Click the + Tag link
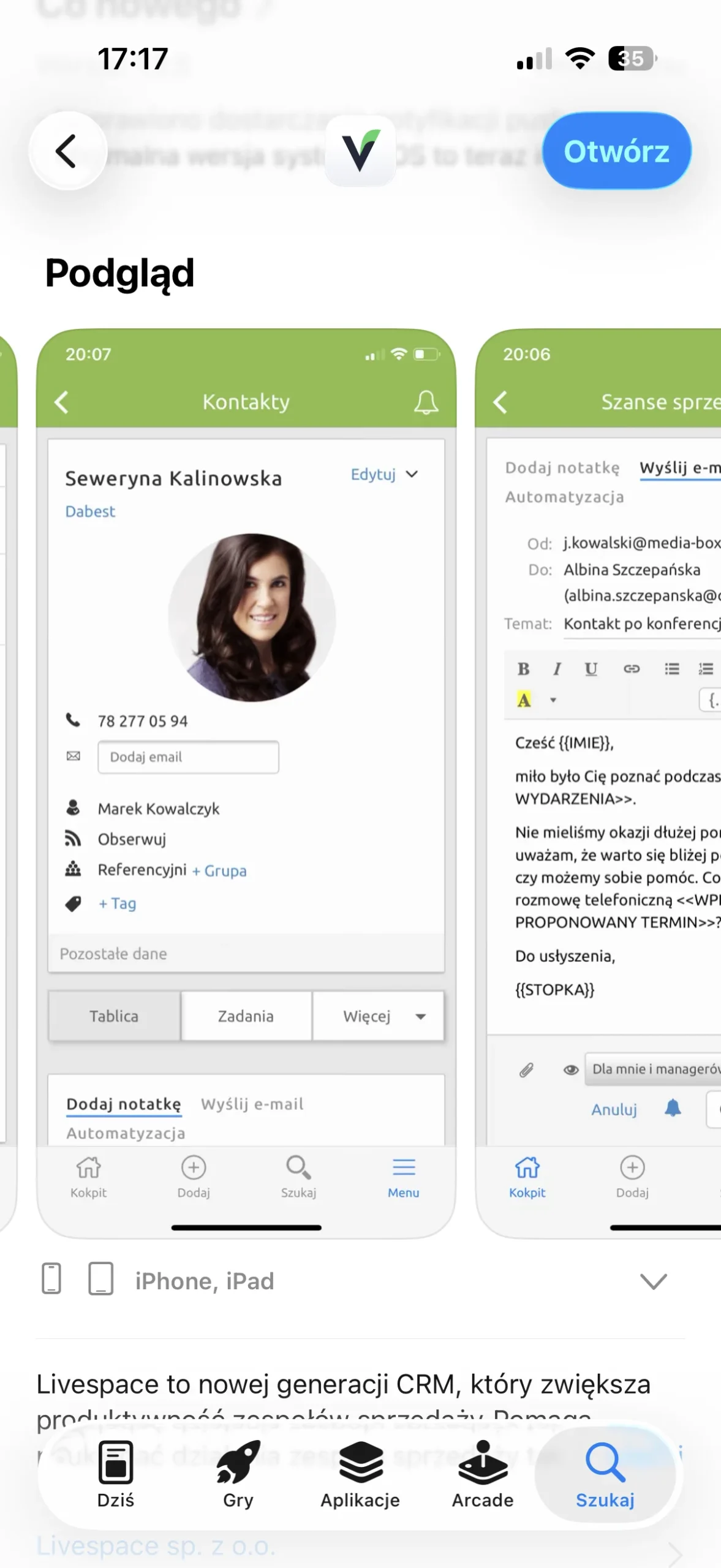Image resolution: width=721 pixels, height=1568 pixels. (118, 903)
